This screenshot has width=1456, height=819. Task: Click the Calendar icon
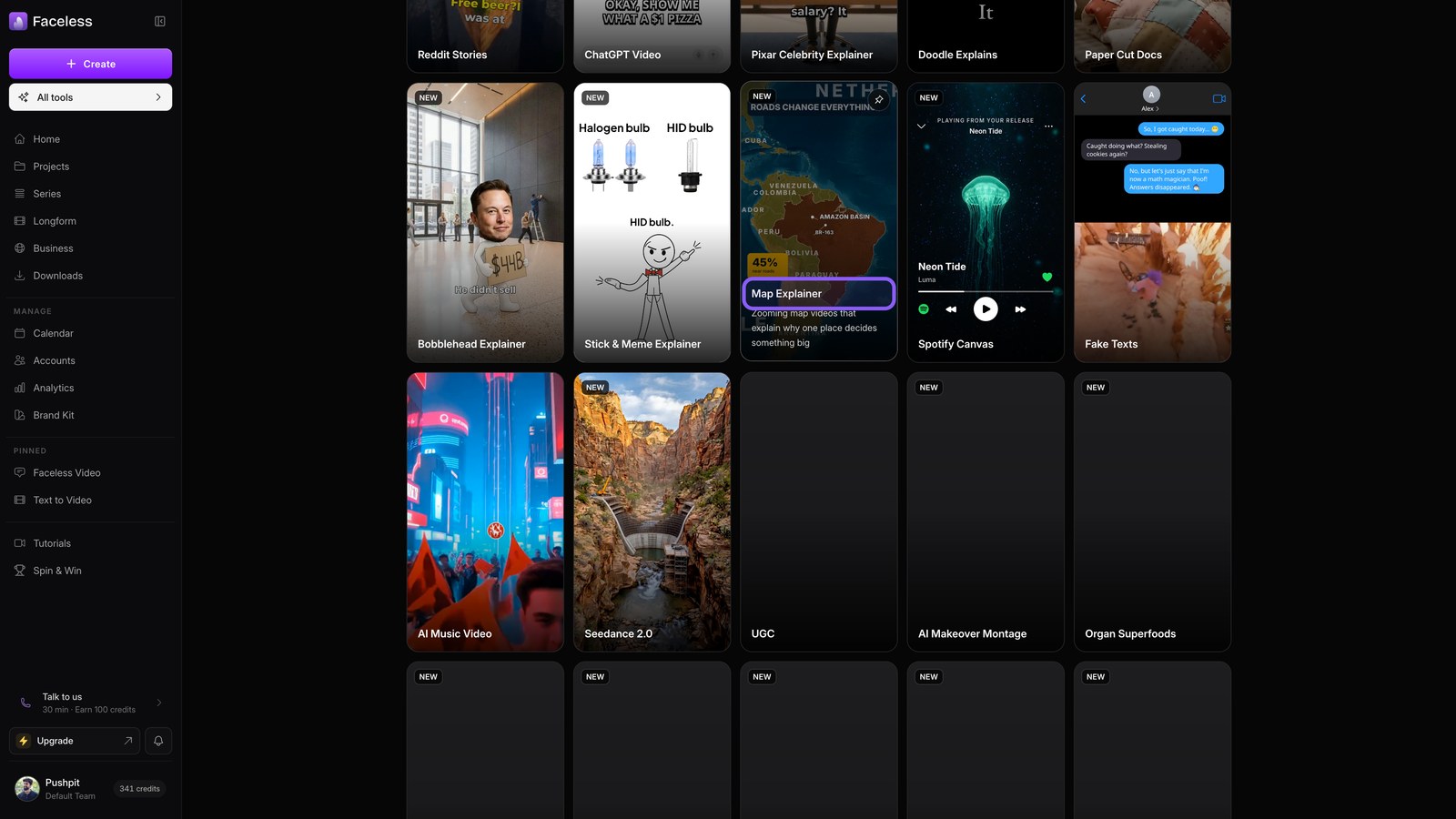20,333
